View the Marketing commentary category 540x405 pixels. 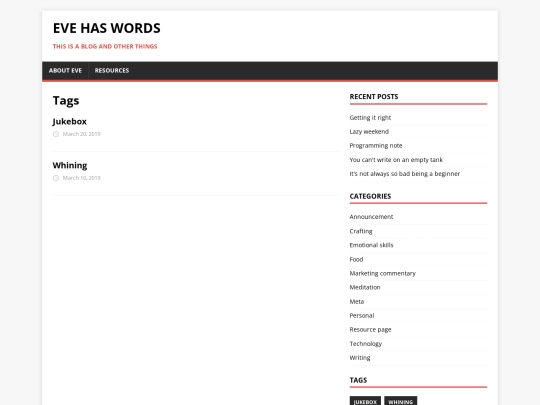click(383, 273)
